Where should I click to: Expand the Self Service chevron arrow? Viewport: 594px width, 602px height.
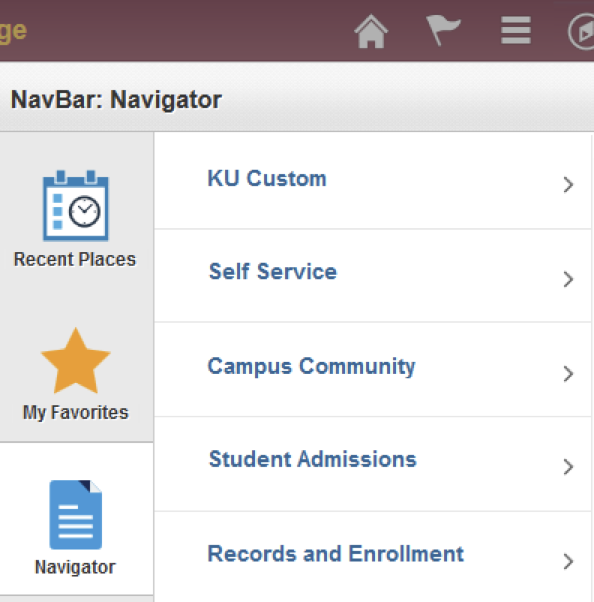(x=568, y=279)
